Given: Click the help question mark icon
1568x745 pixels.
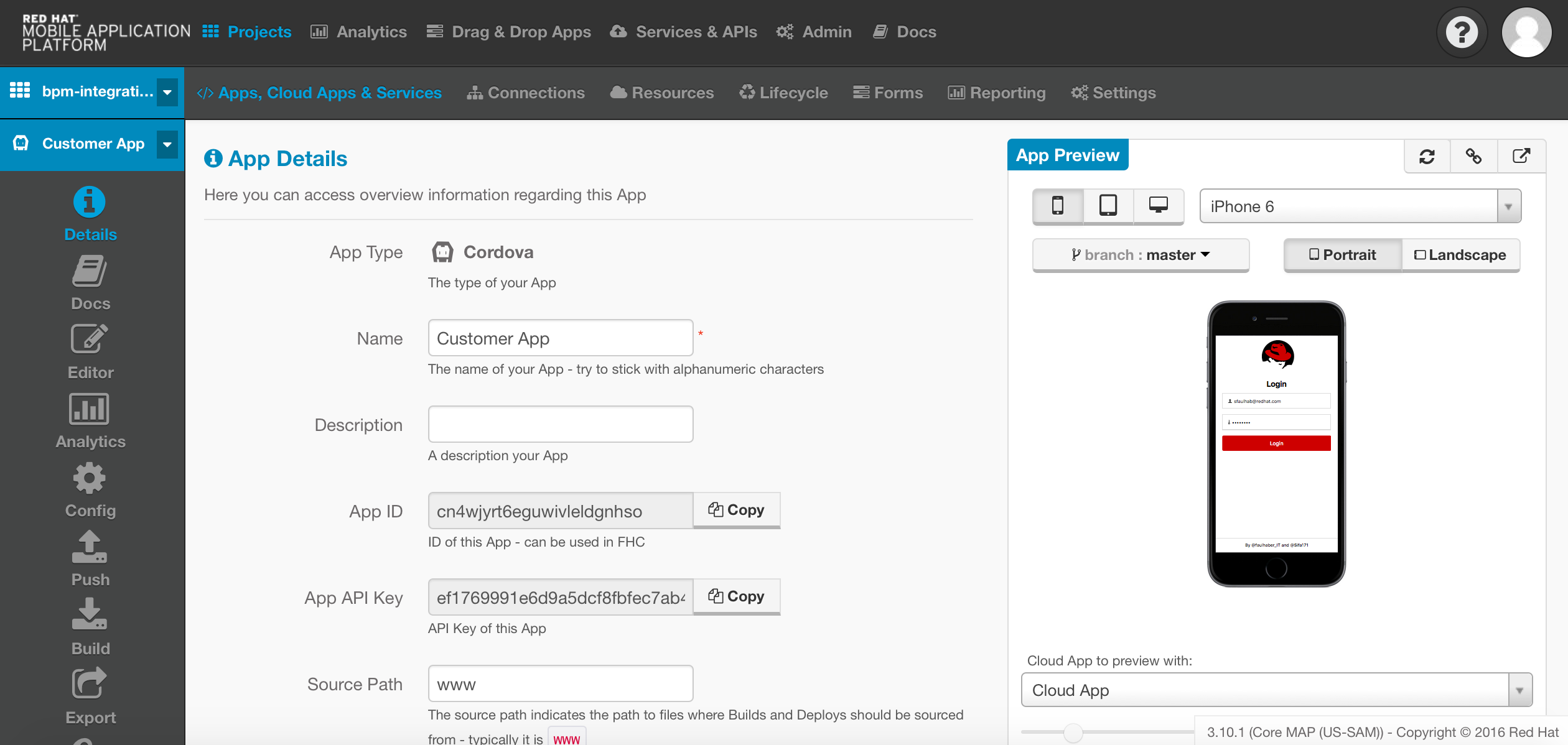Looking at the screenshot, I should coord(1462,32).
